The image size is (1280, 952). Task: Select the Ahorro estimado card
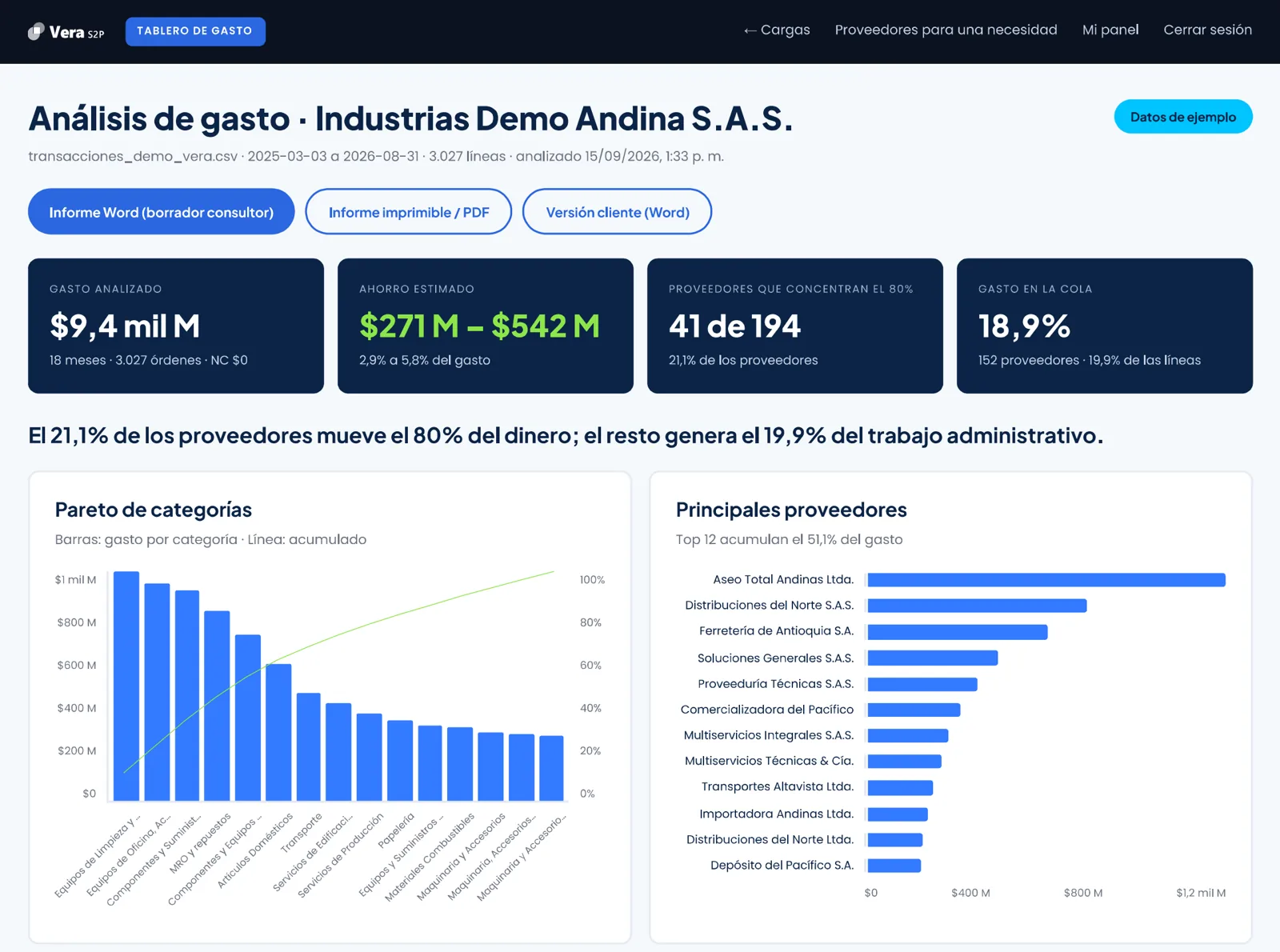point(486,326)
